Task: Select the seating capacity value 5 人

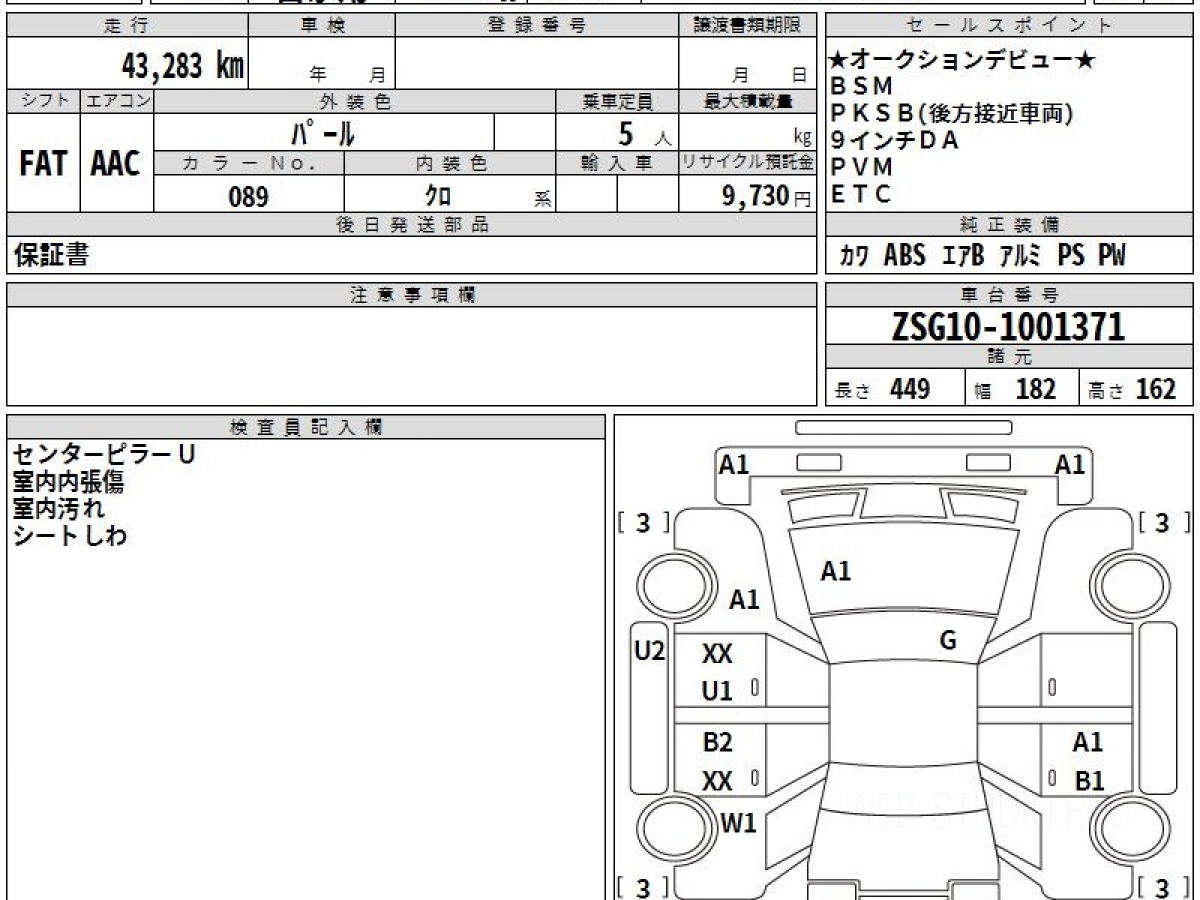Action: (x=645, y=133)
